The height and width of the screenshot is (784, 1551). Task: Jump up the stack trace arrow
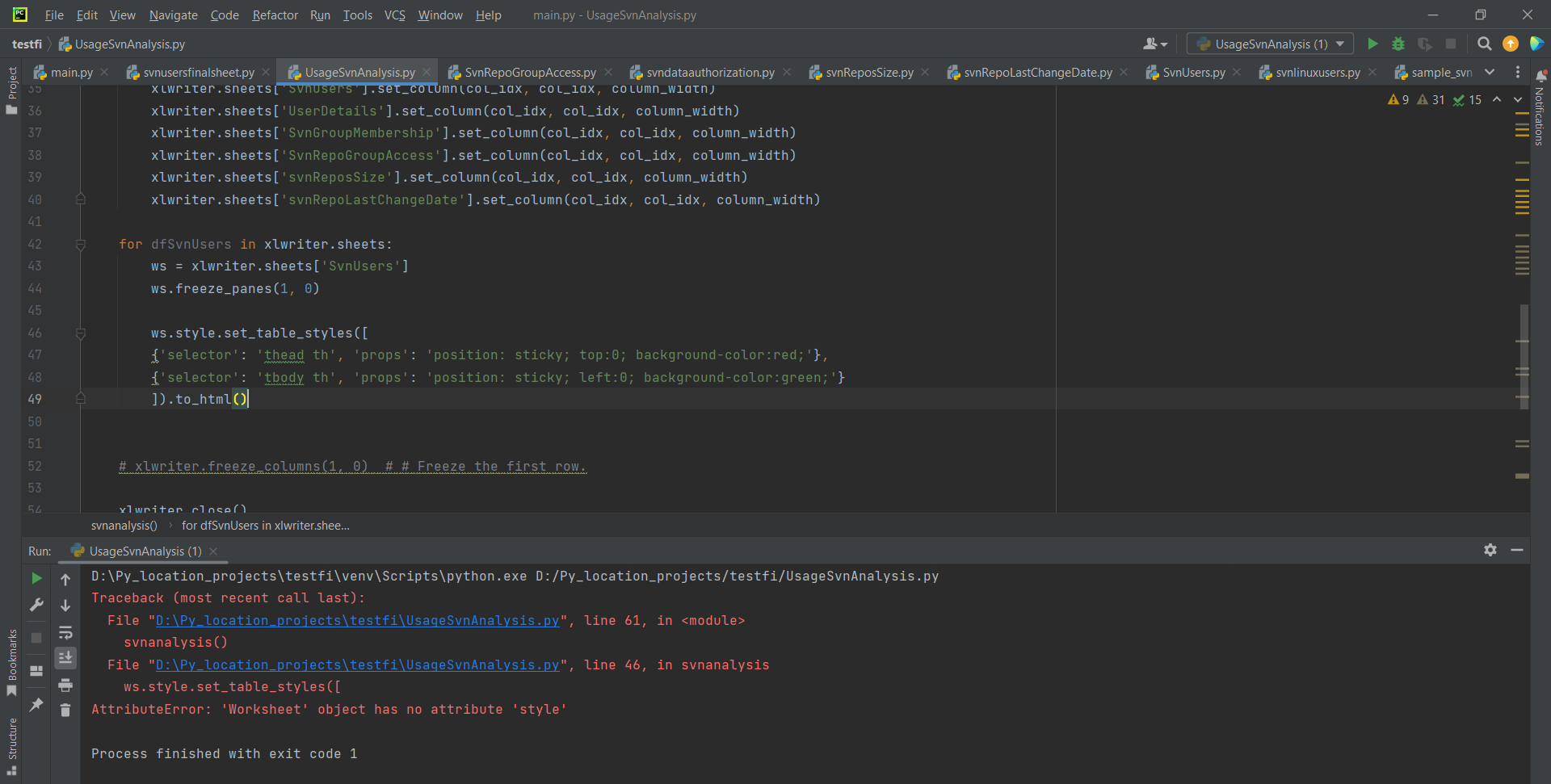(x=65, y=579)
